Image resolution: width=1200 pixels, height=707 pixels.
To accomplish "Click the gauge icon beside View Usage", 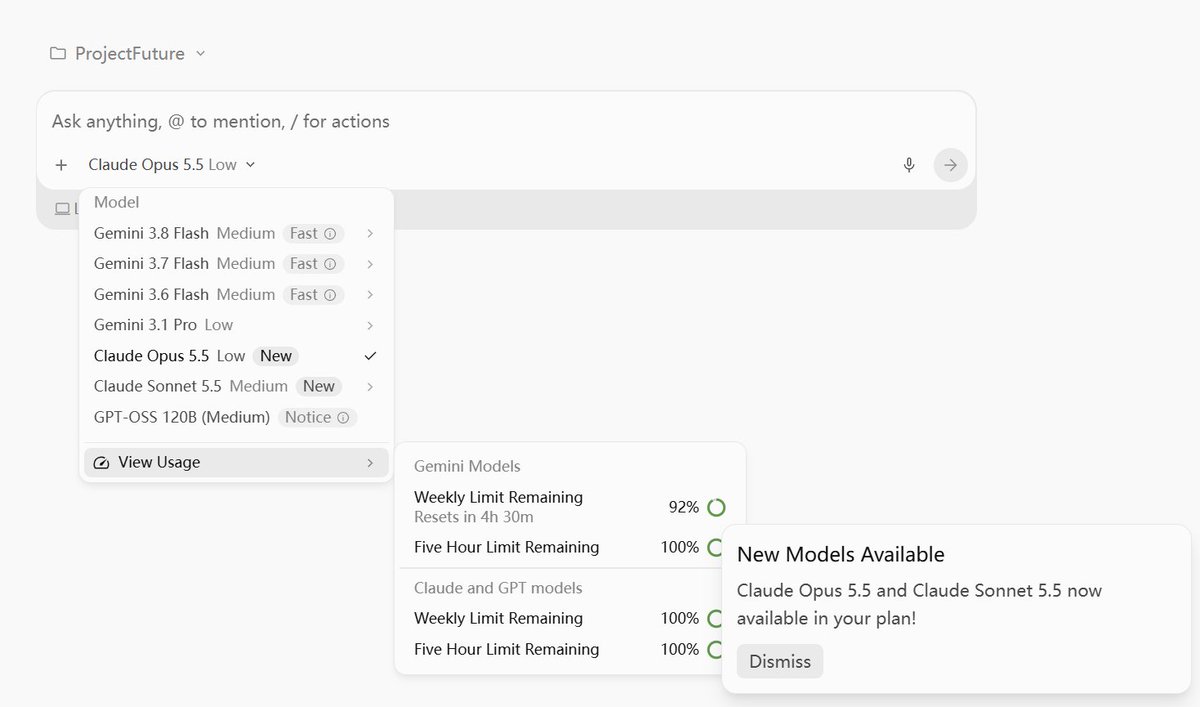I will [101, 463].
